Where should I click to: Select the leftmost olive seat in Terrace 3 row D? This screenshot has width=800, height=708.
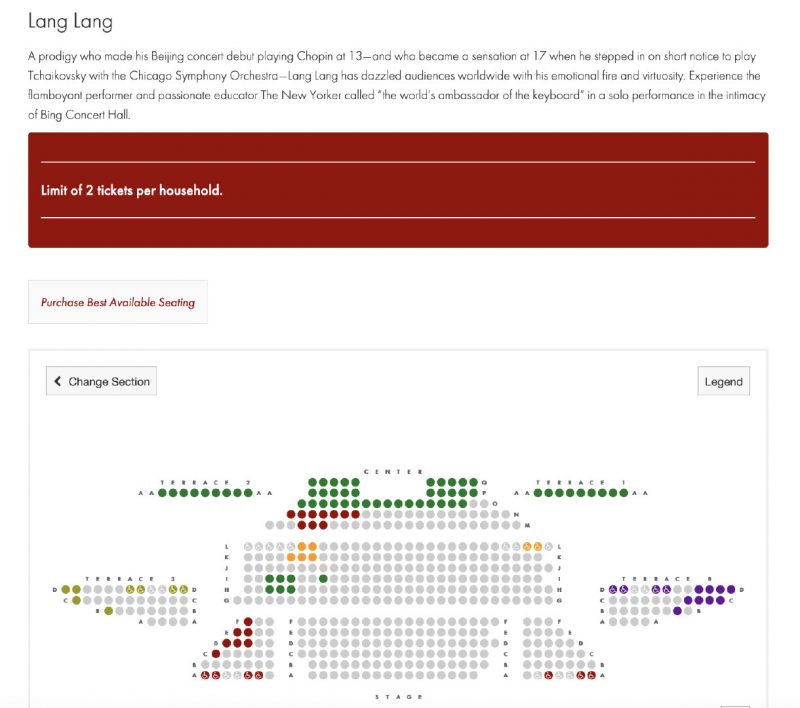(x=66, y=589)
